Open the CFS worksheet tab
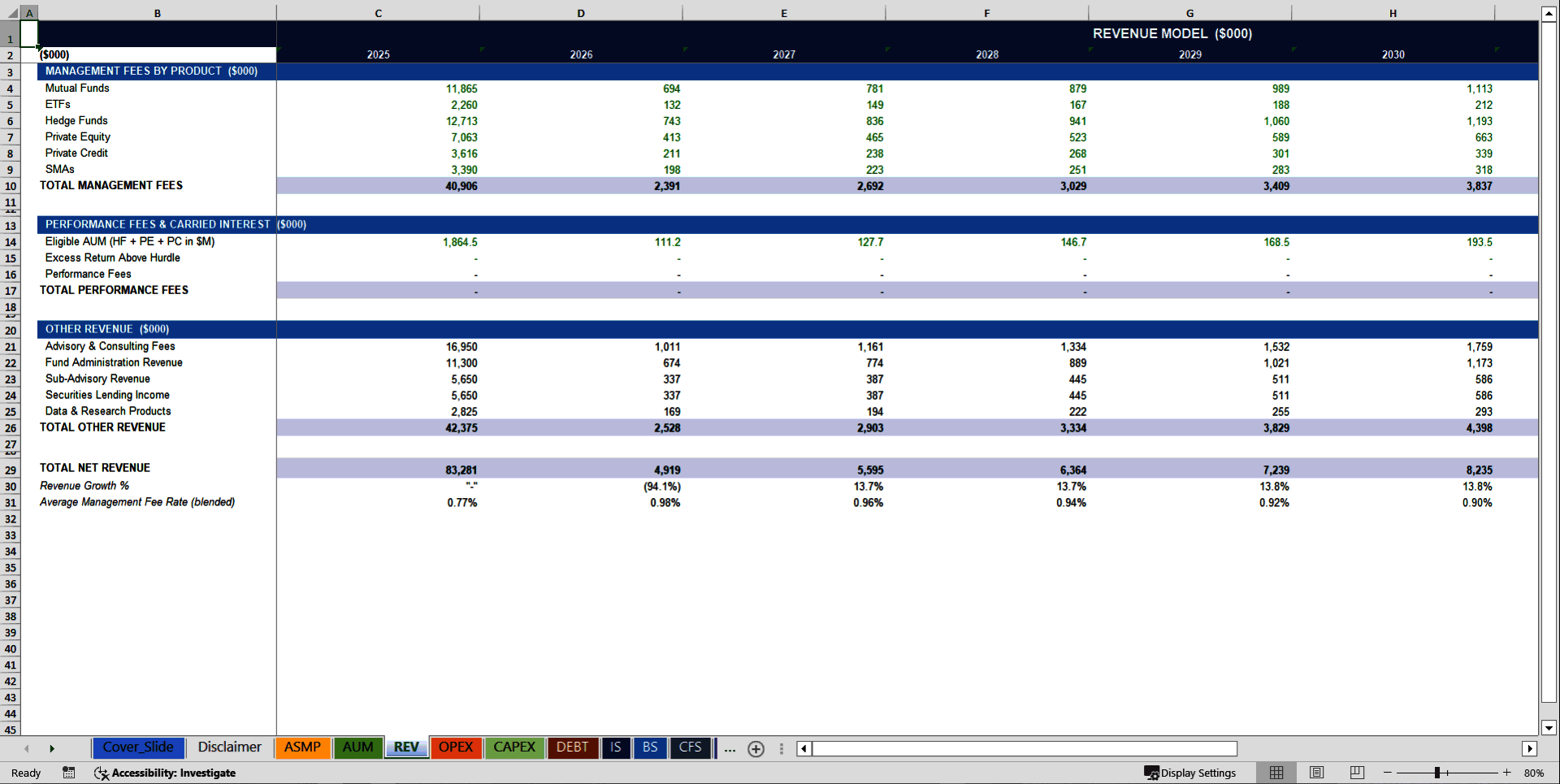This screenshot has height=784, width=1560. coord(690,747)
